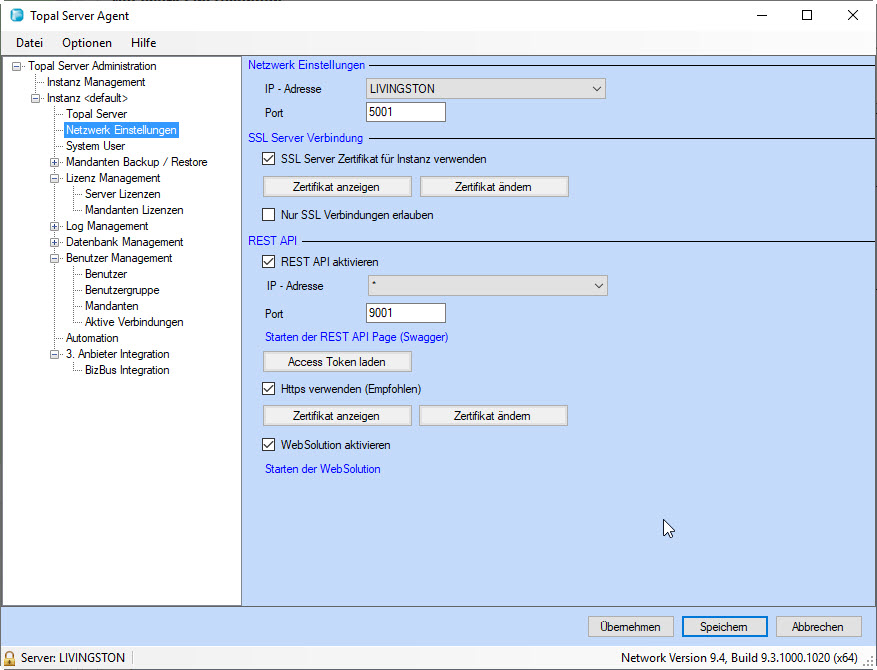Click the Topal app icon in title bar

pos(16,16)
